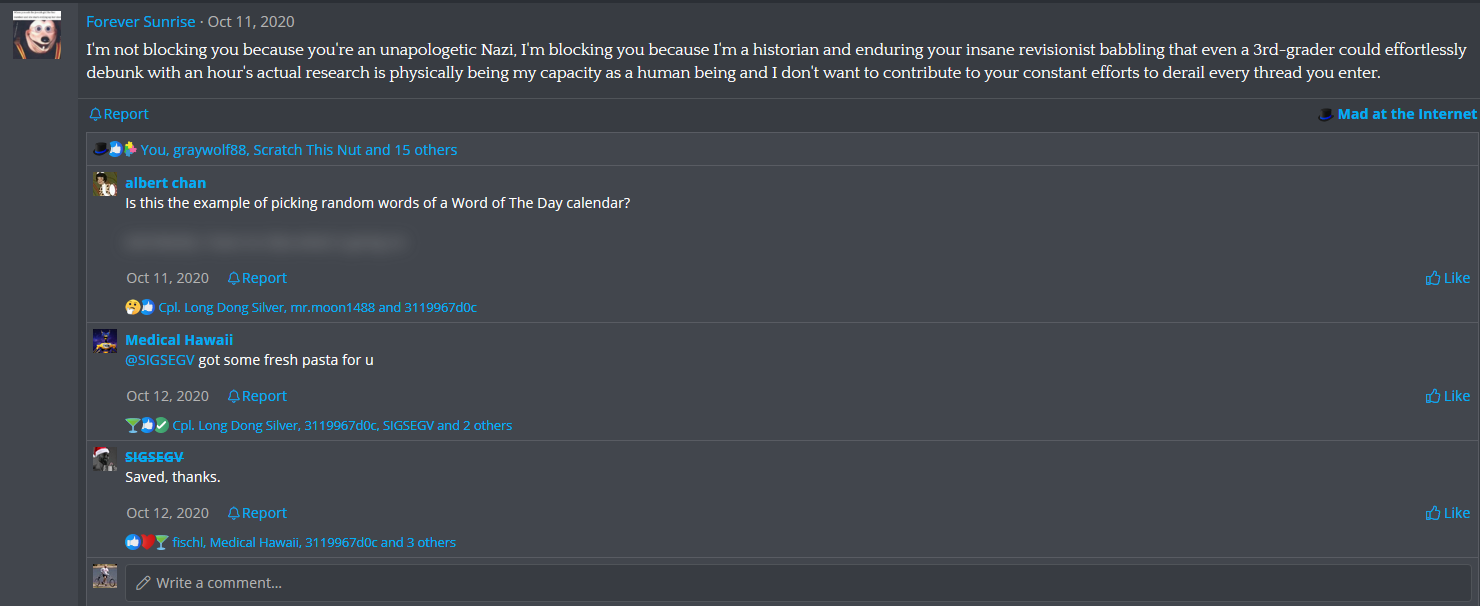Screen dimensions: 1480x606
Task: Click Medical Hawaii's avatar icon
Action: click(105, 341)
